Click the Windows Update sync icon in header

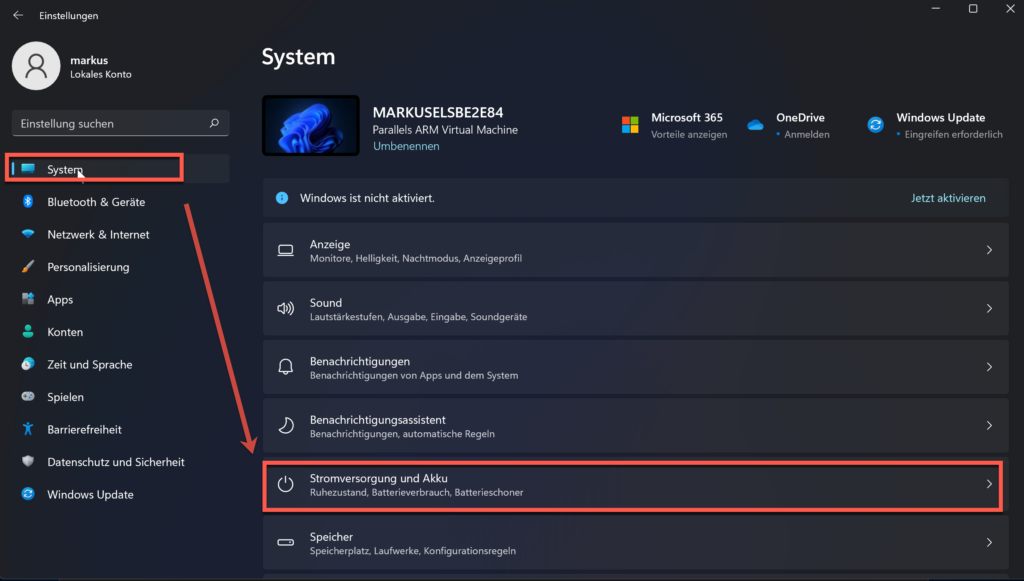(x=876, y=125)
